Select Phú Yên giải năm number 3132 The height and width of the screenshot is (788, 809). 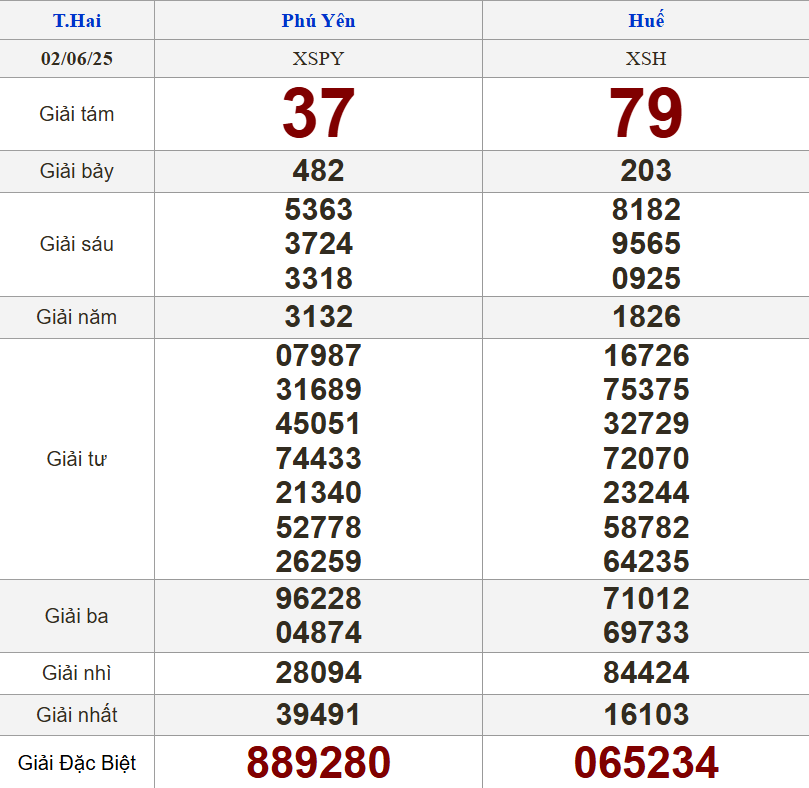318,317
